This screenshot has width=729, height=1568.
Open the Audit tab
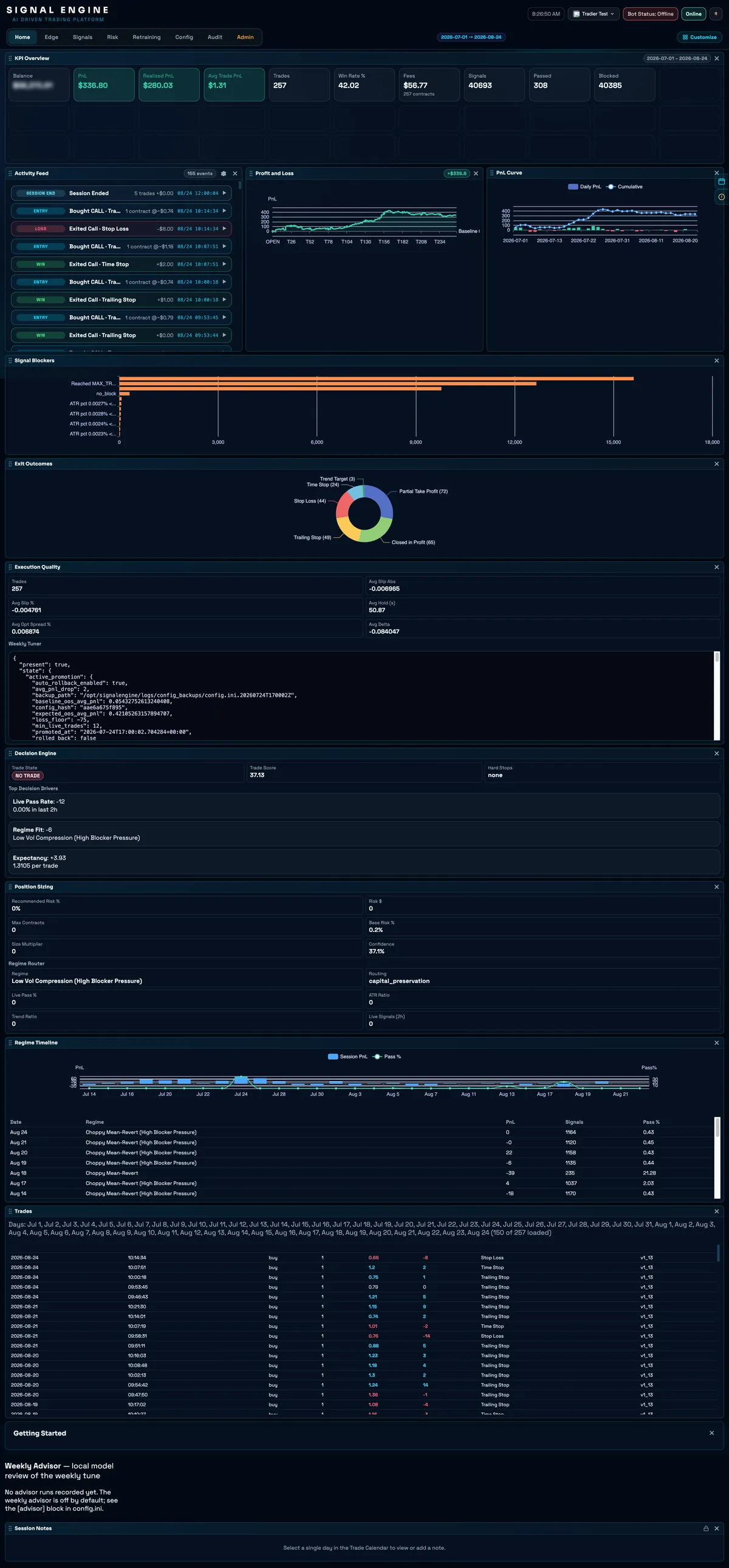pyautogui.click(x=215, y=37)
